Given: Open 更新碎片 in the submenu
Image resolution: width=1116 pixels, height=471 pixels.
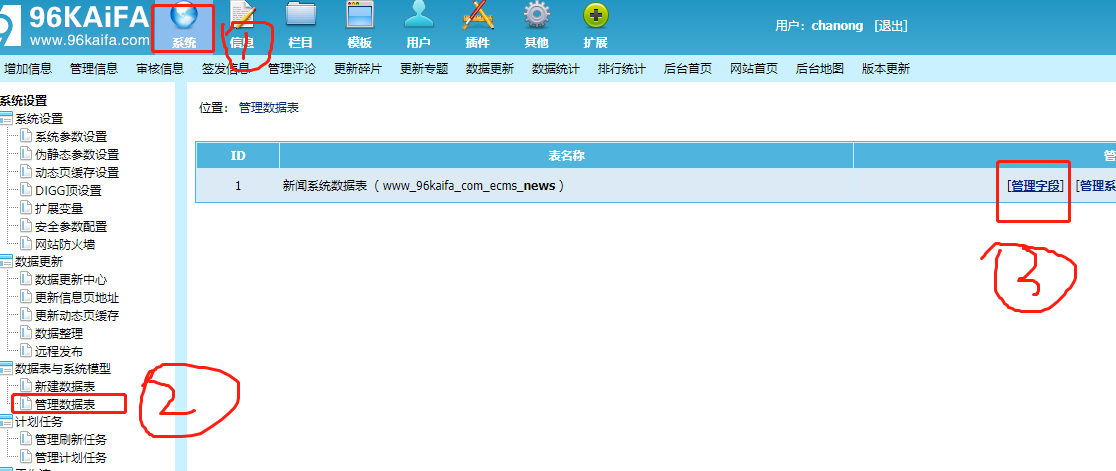Looking at the screenshot, I should (358, 69).
